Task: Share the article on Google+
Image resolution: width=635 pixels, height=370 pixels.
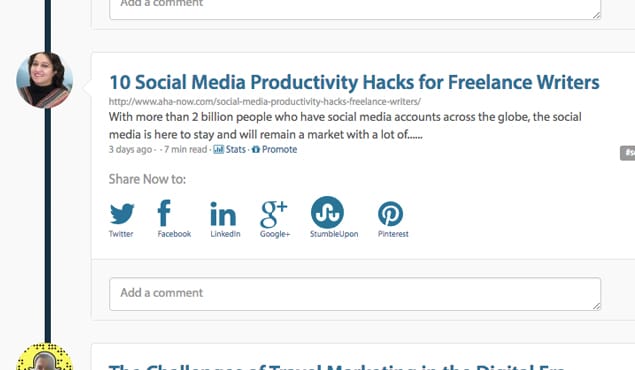Action: 273,214
